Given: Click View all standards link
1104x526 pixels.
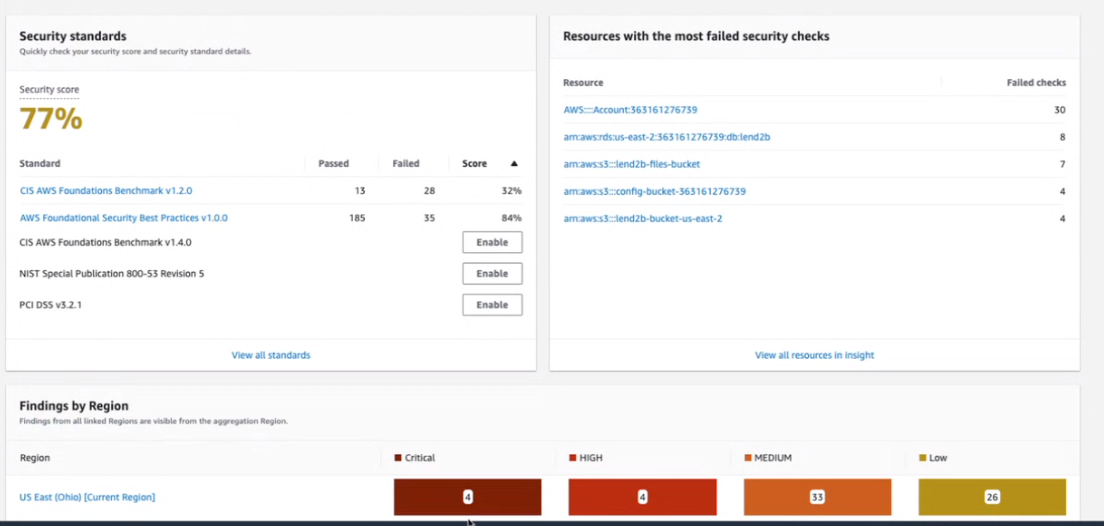Looking at the screenshot, I should 271,355.
